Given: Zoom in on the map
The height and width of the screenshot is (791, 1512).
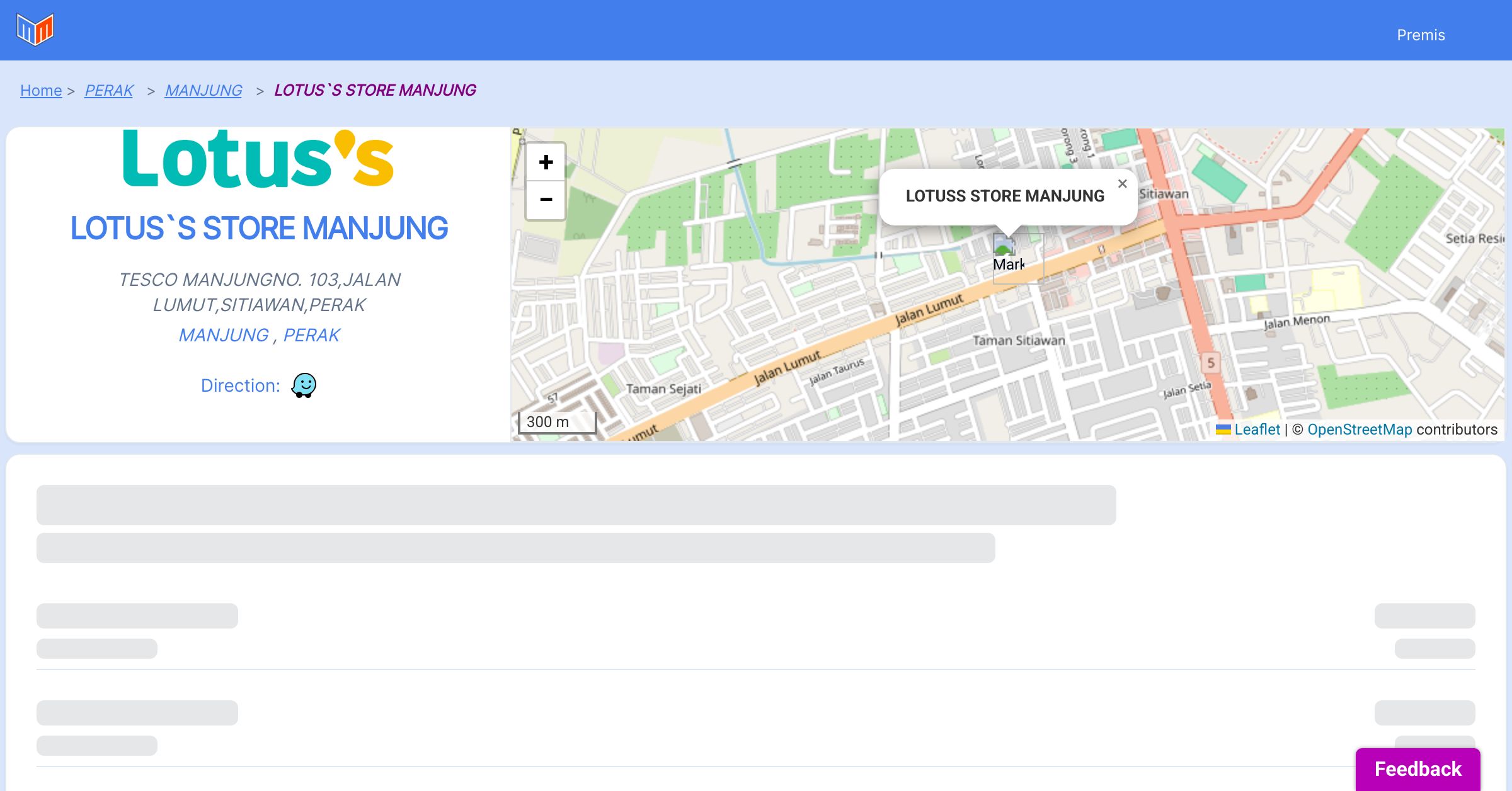Looking at the screenshot, I should tap(546, 162).
